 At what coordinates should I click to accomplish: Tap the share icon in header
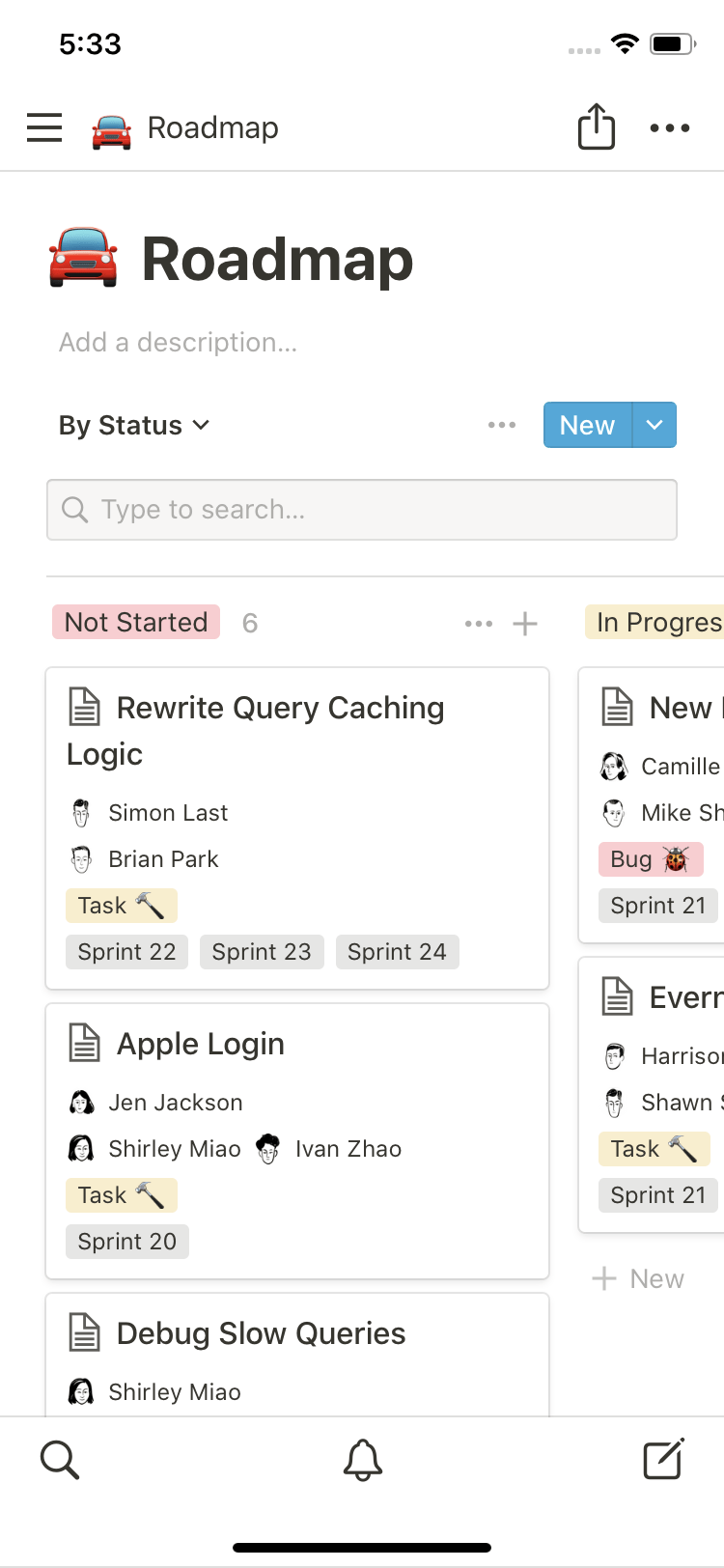coord(596,126)
